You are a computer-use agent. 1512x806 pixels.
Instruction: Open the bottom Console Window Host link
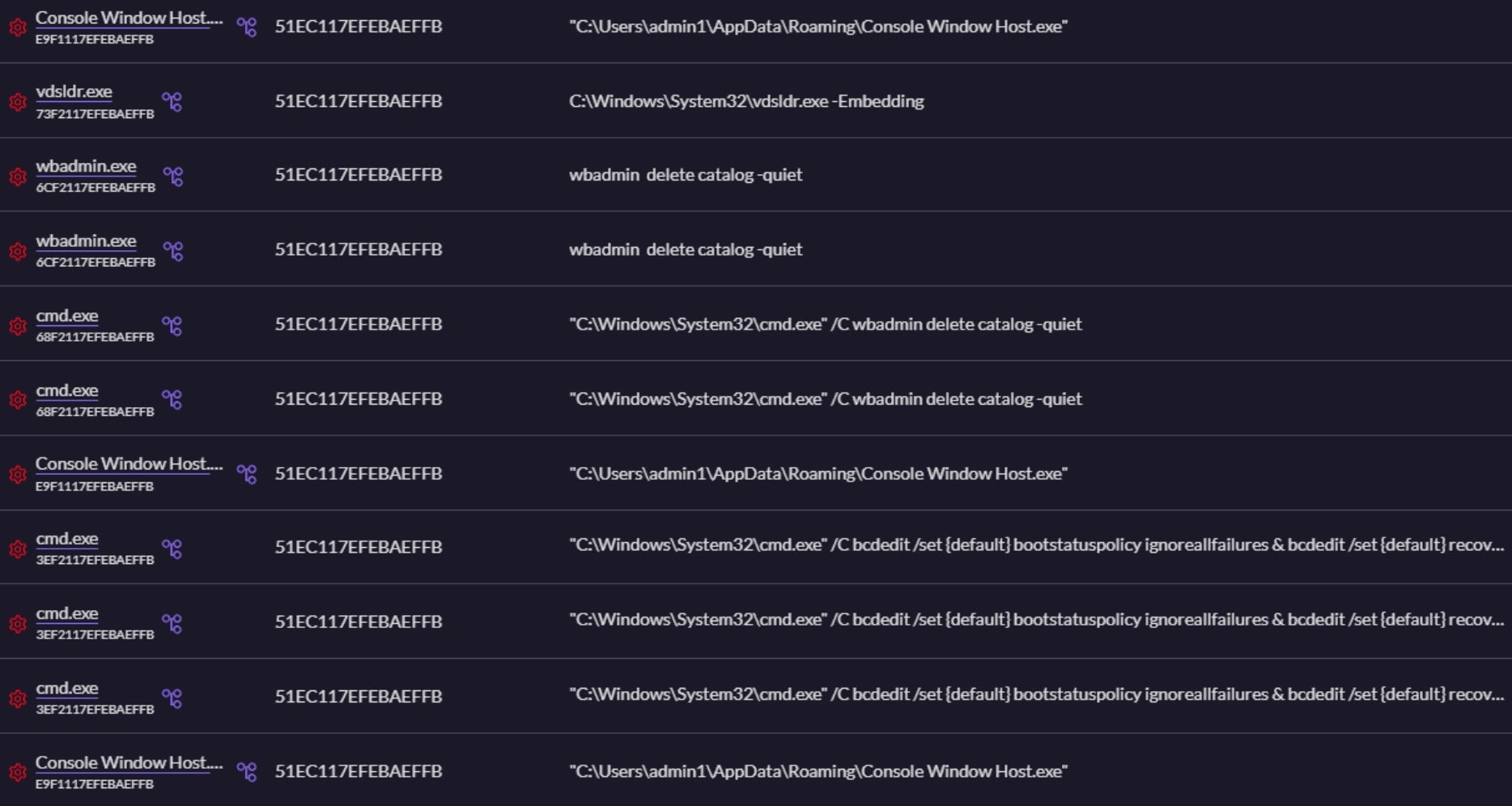tap(128, 762)
